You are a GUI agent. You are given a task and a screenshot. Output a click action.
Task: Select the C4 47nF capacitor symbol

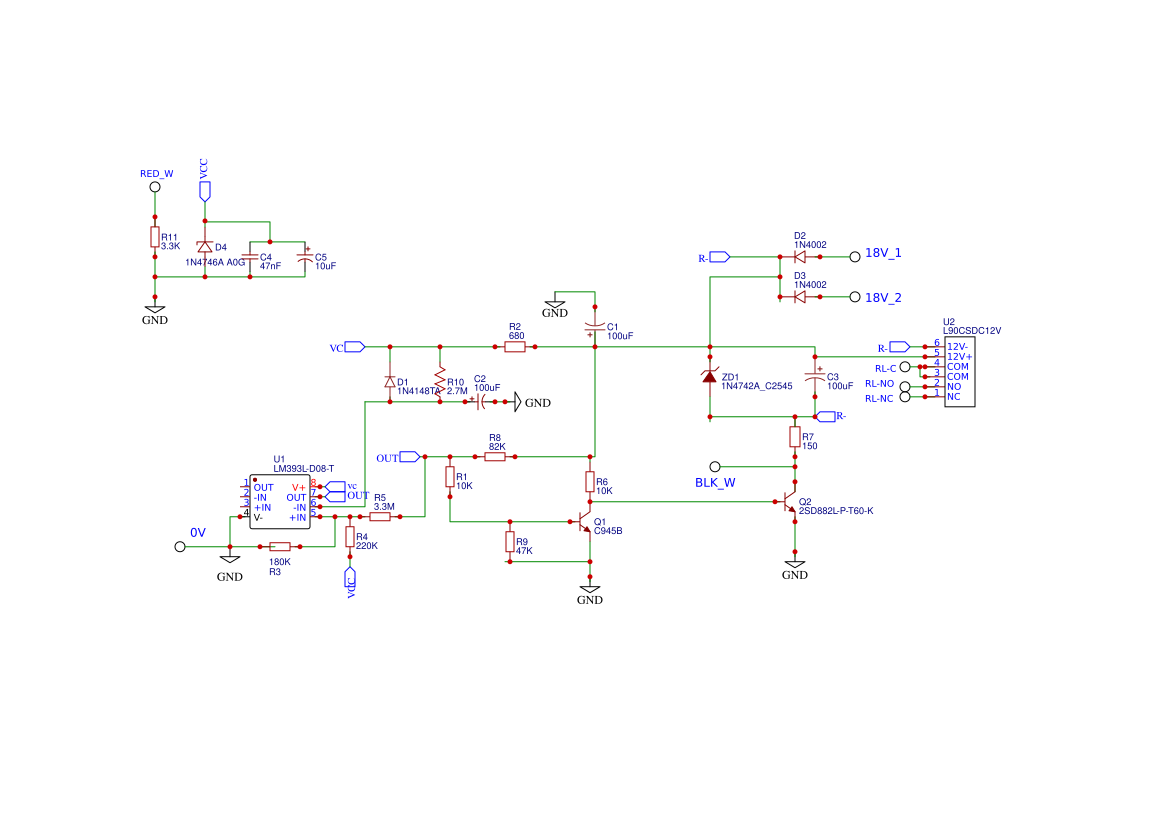pos(250,257)
